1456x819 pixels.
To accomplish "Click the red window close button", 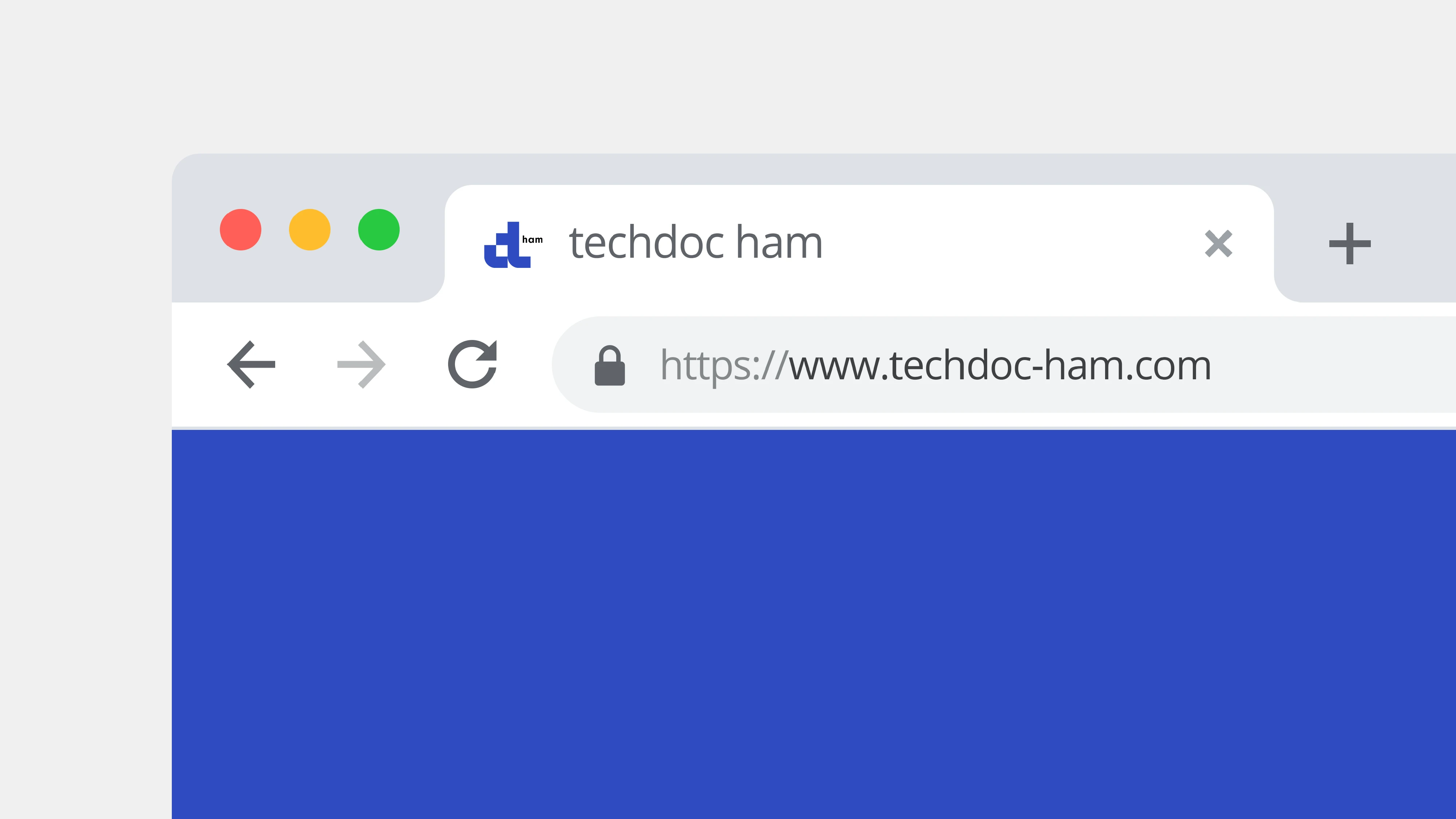I will [x=241, y=229].
